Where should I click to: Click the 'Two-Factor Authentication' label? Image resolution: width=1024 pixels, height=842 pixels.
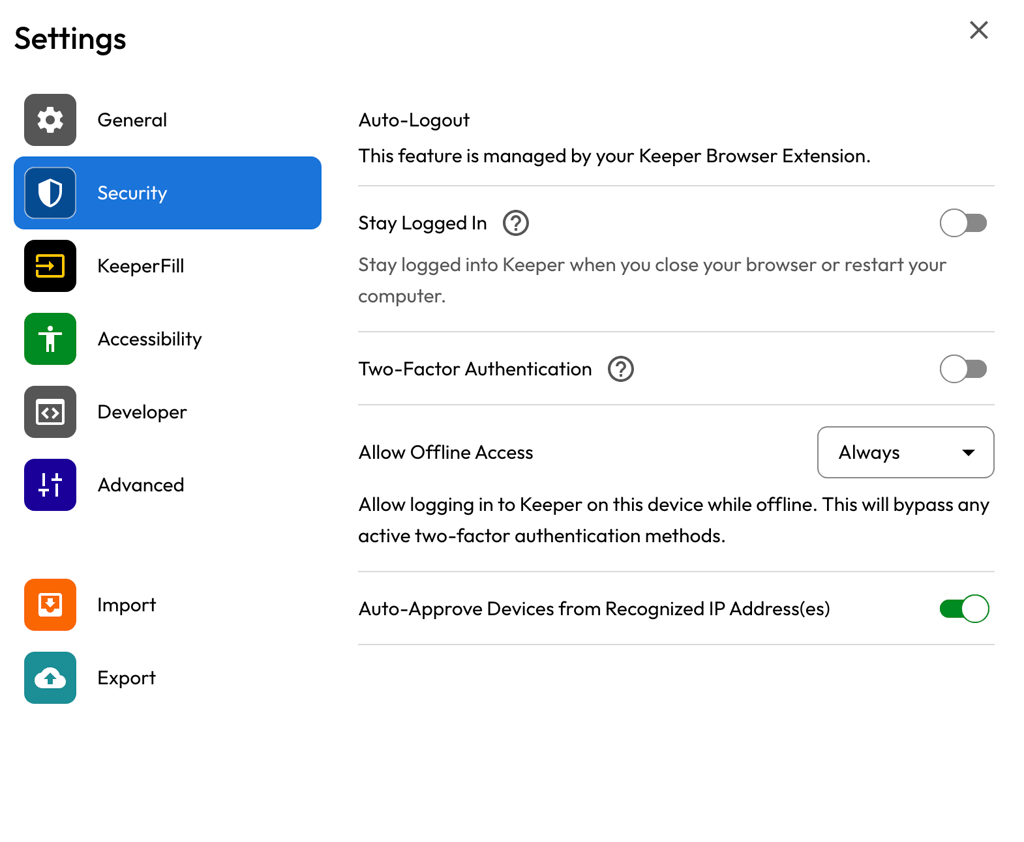point(475,369)
